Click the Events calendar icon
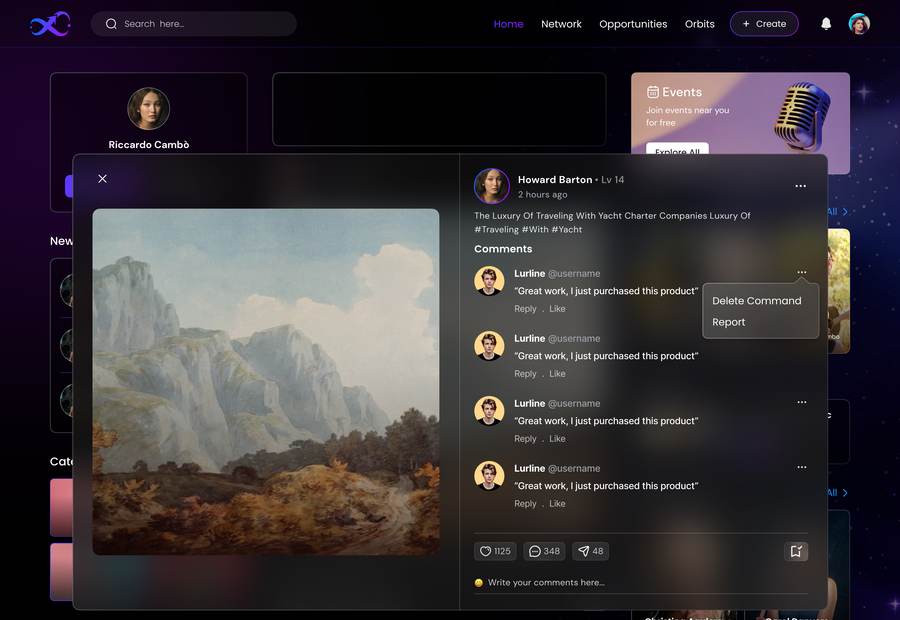The width and height of the screenshot is (900, 620). [653, 92]
